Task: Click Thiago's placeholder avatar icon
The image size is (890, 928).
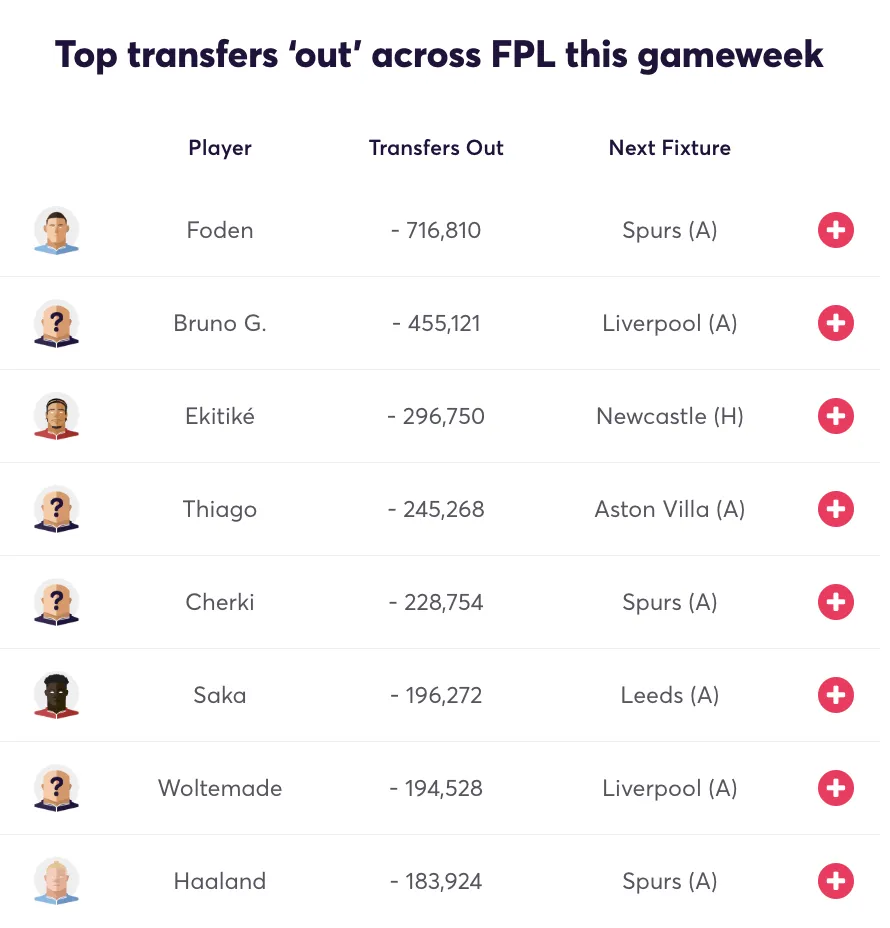Action: coord(56,509)
